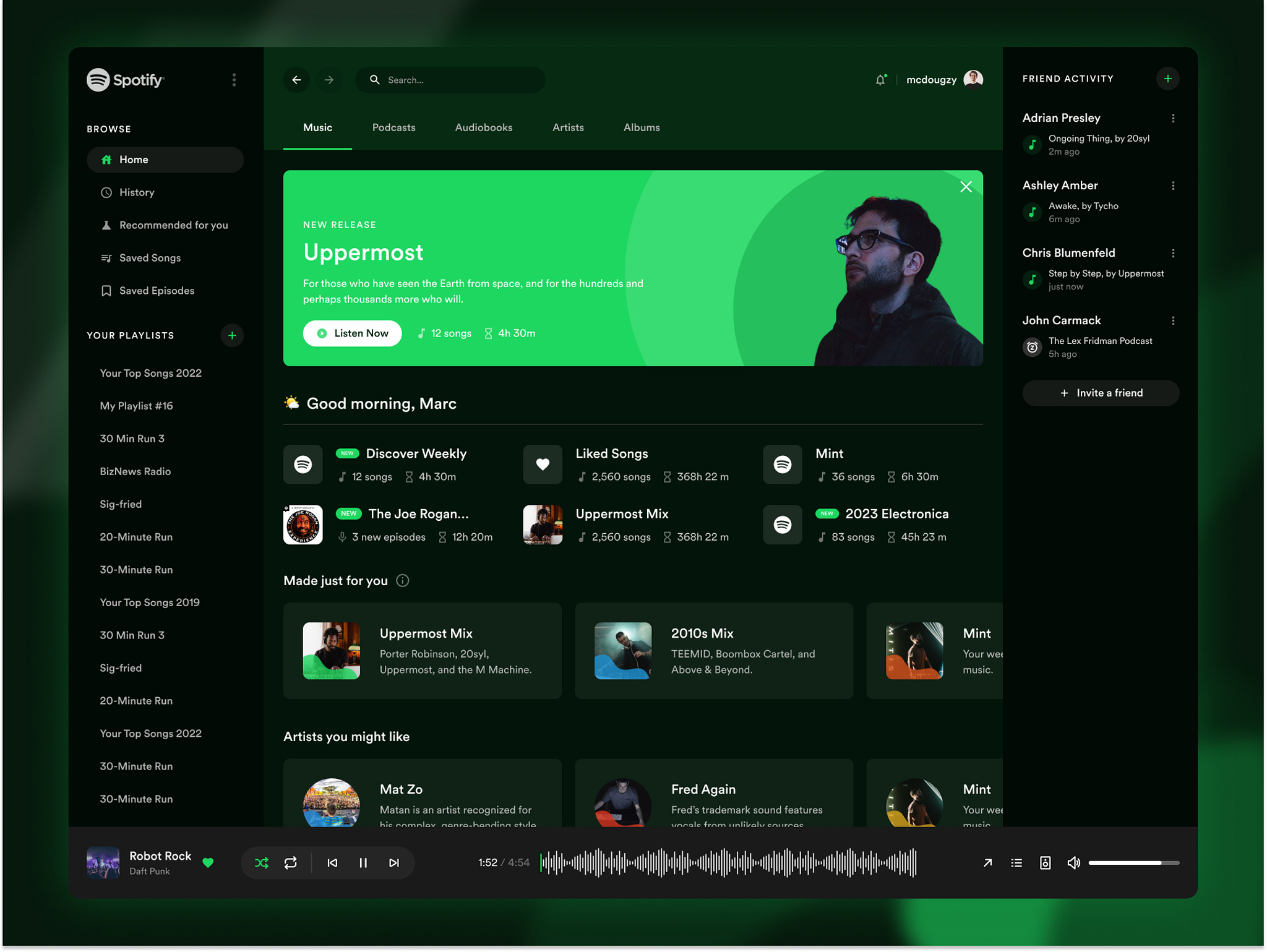Screen dimensions: 1267x952
Task: Pause the current track
Action: coord(363,863)
